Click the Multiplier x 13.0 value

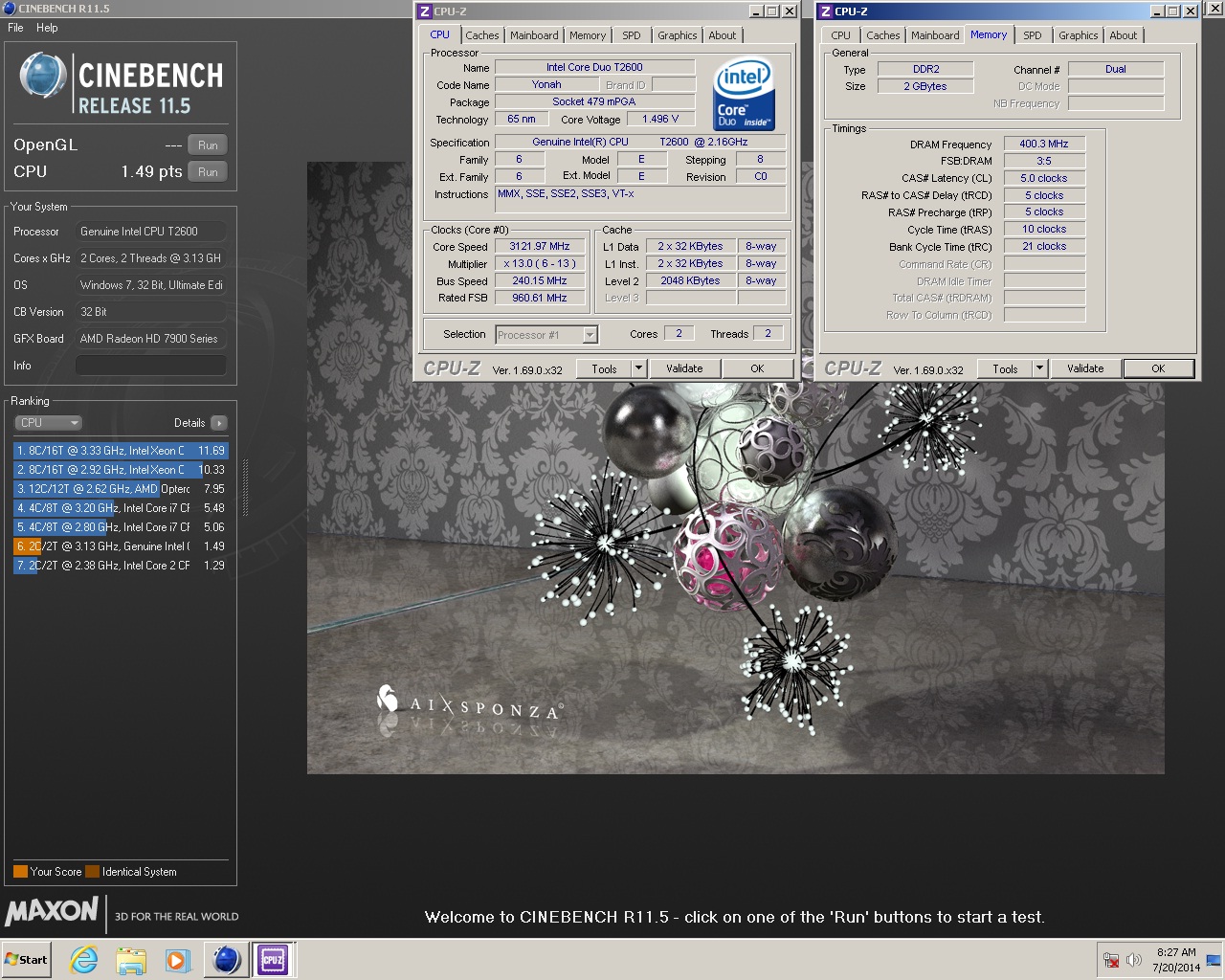539,264
